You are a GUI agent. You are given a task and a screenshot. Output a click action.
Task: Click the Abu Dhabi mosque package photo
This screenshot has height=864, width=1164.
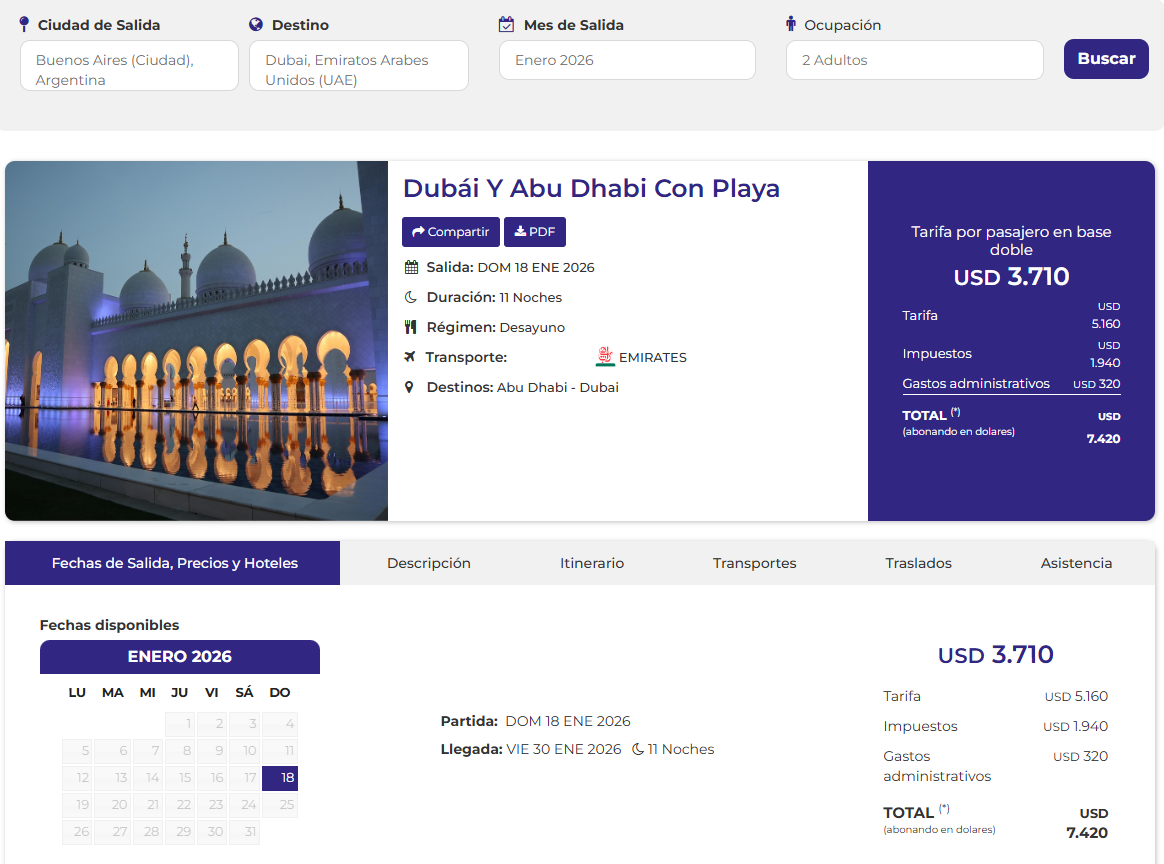[196, 341]
